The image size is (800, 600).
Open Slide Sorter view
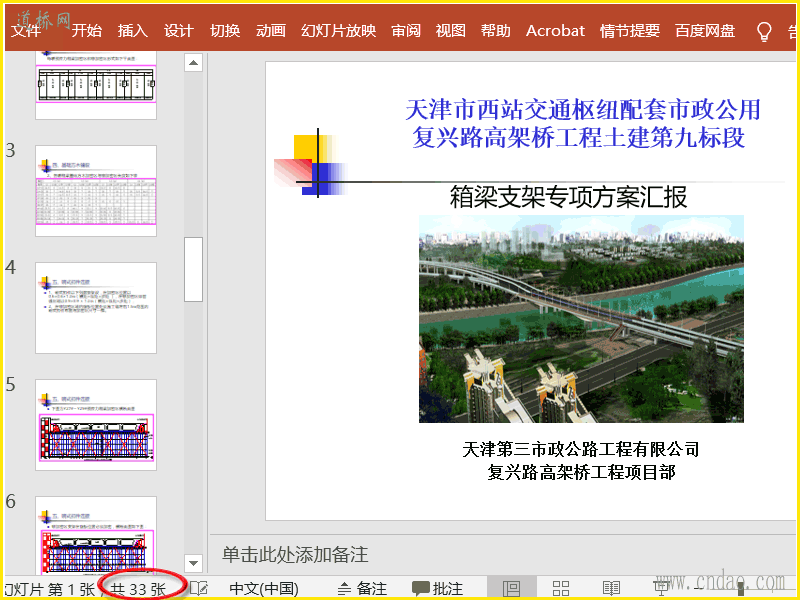561,588
